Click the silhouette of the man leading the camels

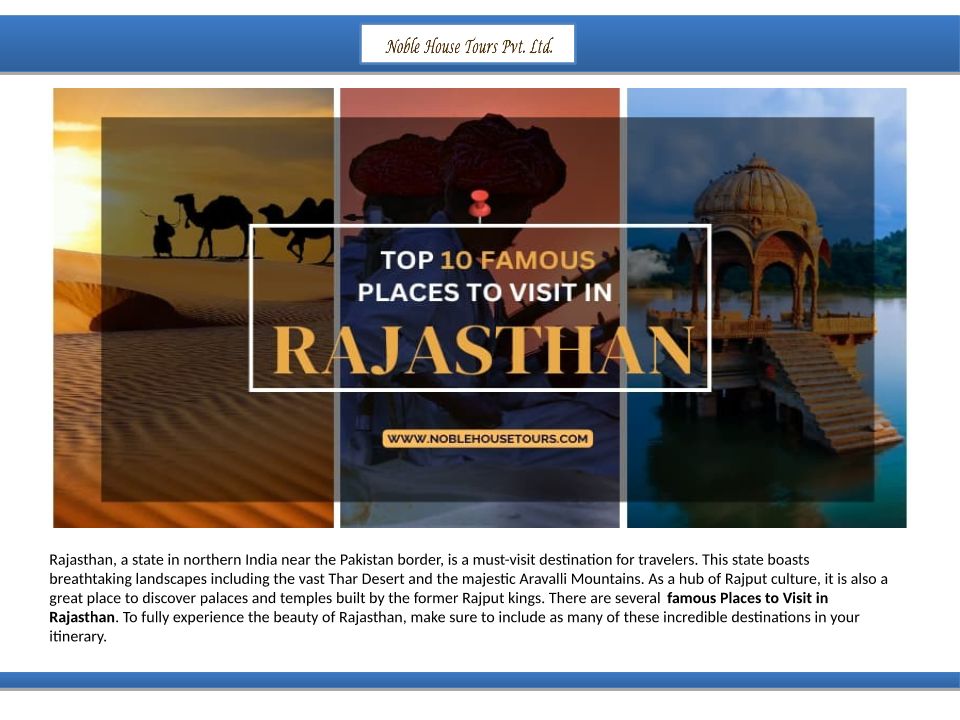coord(163,237)
